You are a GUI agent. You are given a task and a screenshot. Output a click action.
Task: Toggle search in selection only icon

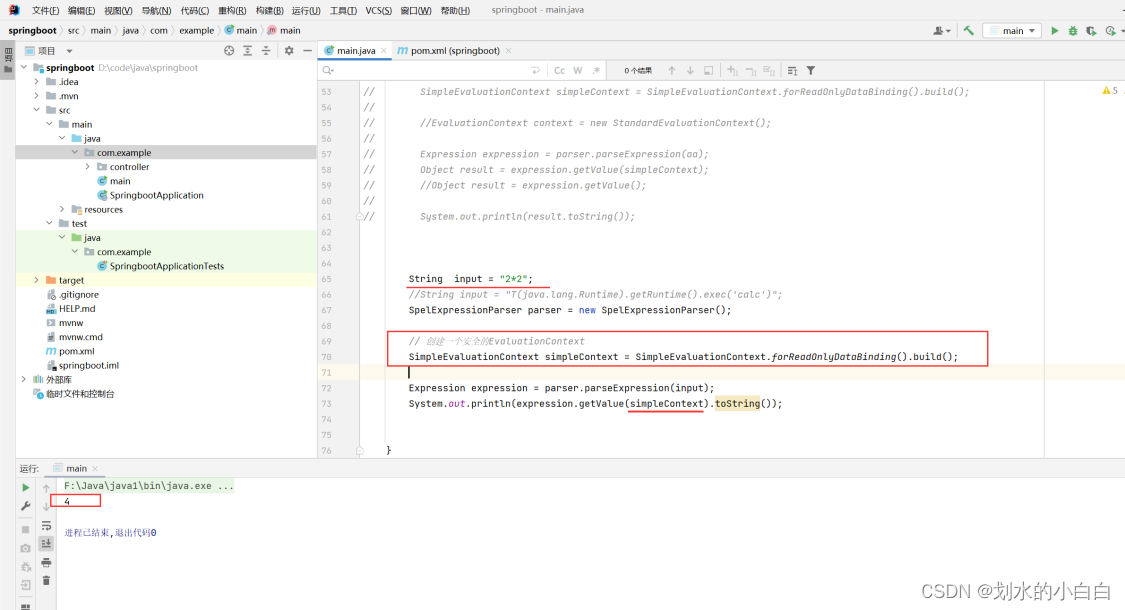point(709,70)
